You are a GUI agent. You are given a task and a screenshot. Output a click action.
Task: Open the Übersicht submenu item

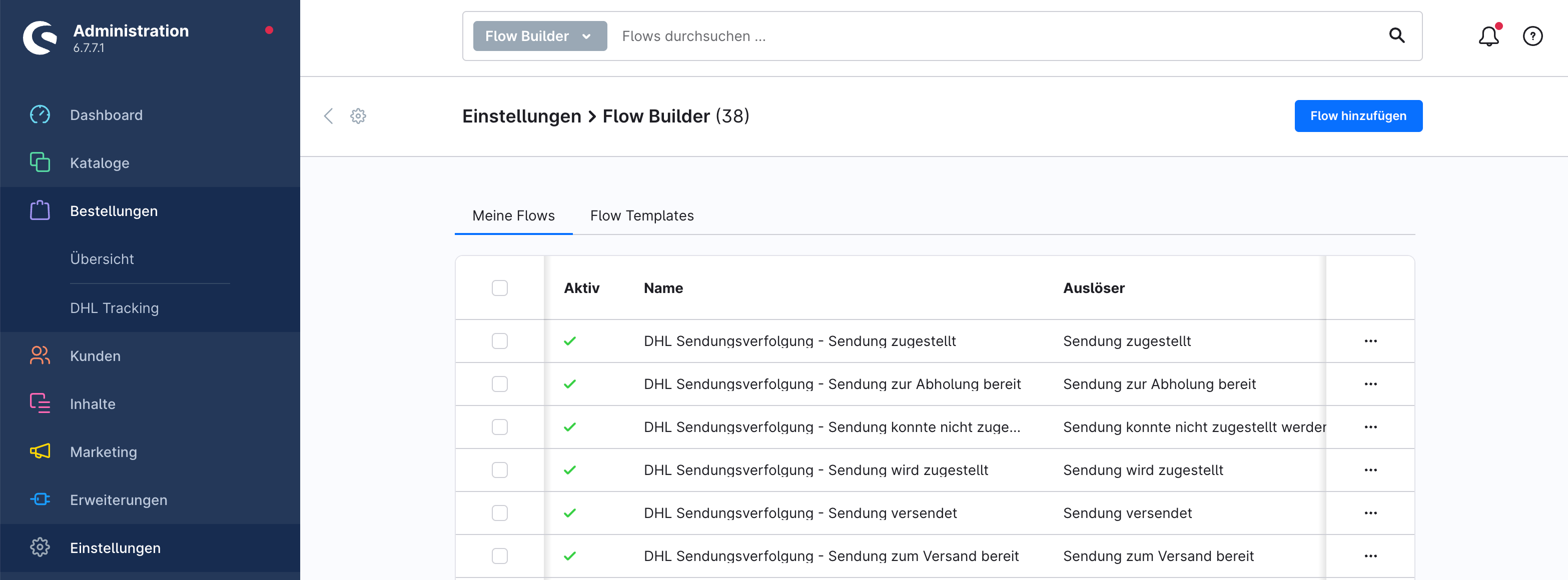click(x=102, y=258)
